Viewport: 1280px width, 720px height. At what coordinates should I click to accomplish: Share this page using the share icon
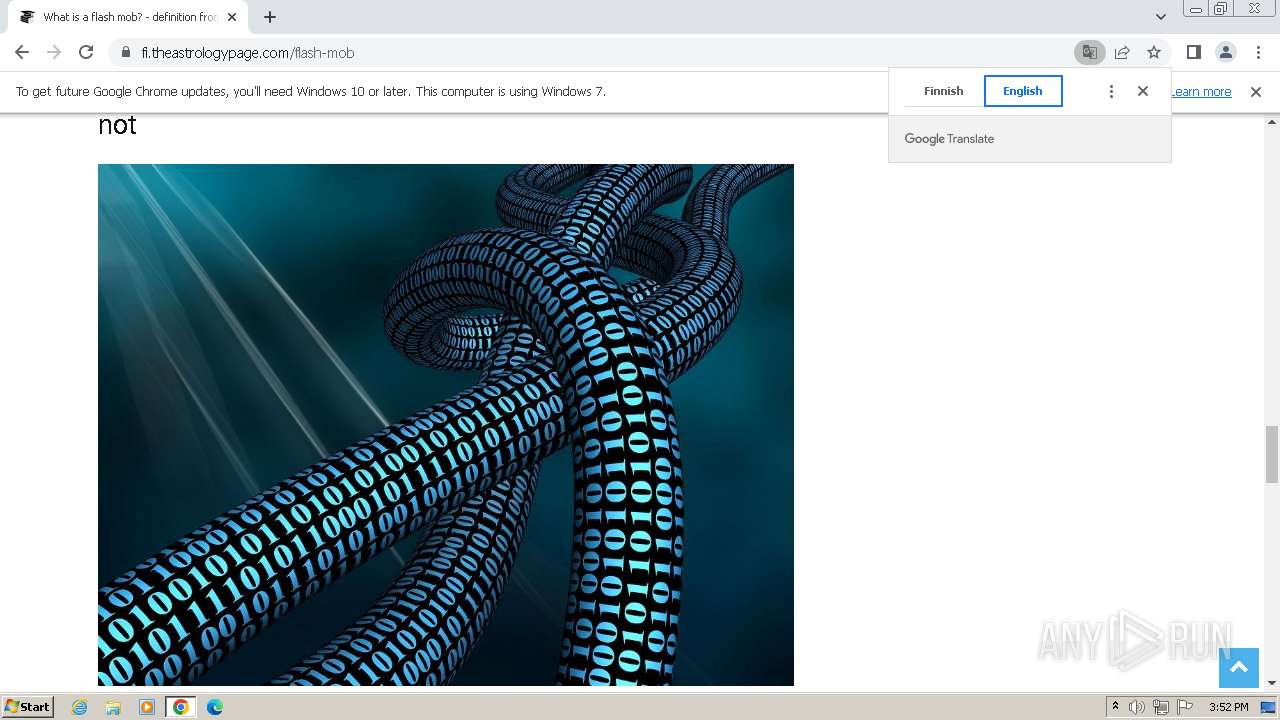coord(1122,52)
